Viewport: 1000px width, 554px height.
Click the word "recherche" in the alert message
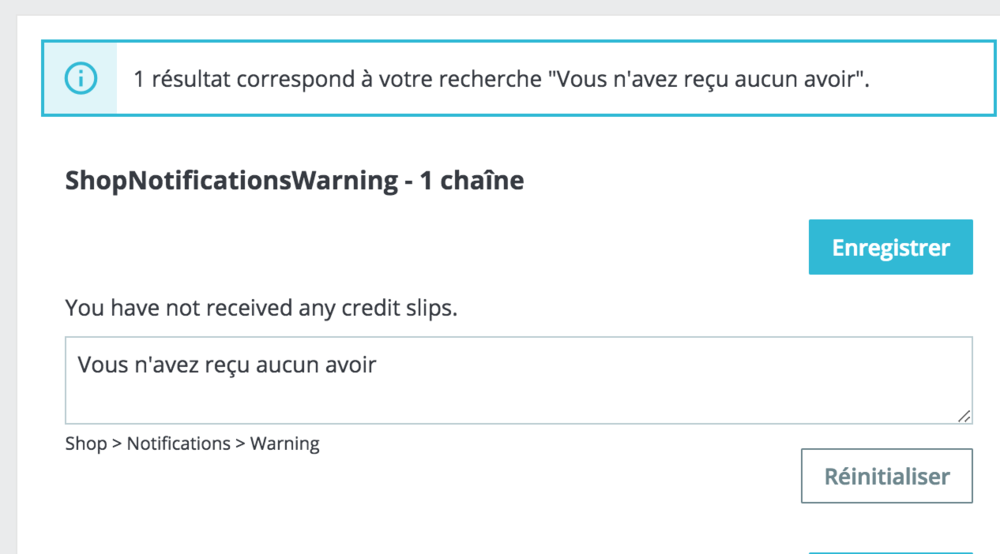coord(492,79)
